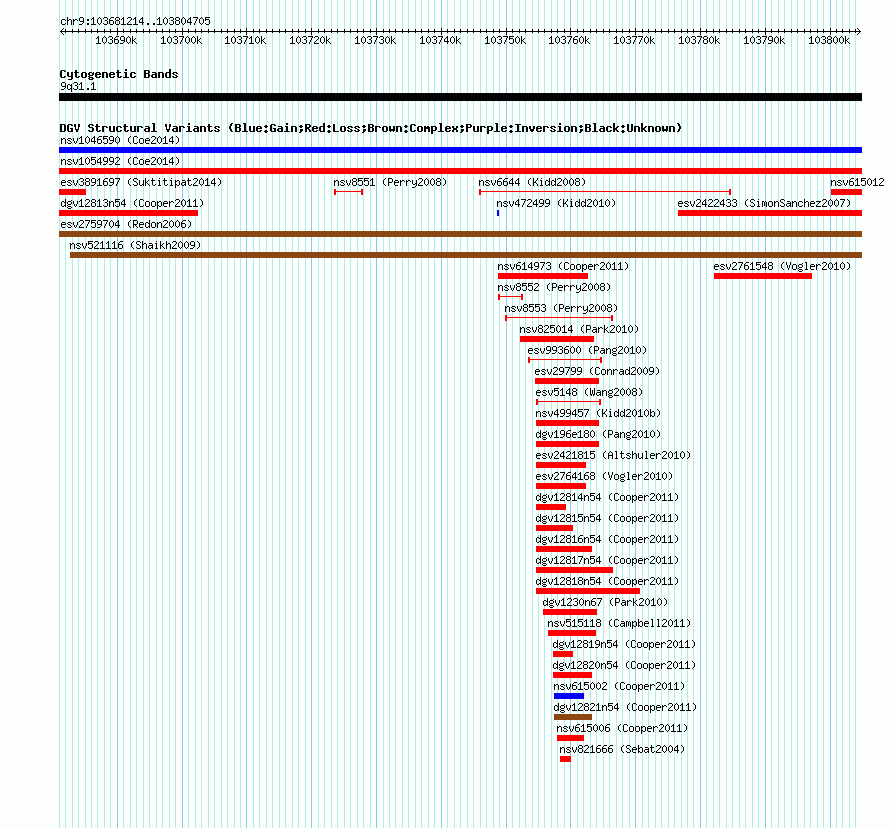Click the black 9q31.1 cytogenetic band bar
The width and height of the screenshot is (890, 828).
click(x=460, y=97)
